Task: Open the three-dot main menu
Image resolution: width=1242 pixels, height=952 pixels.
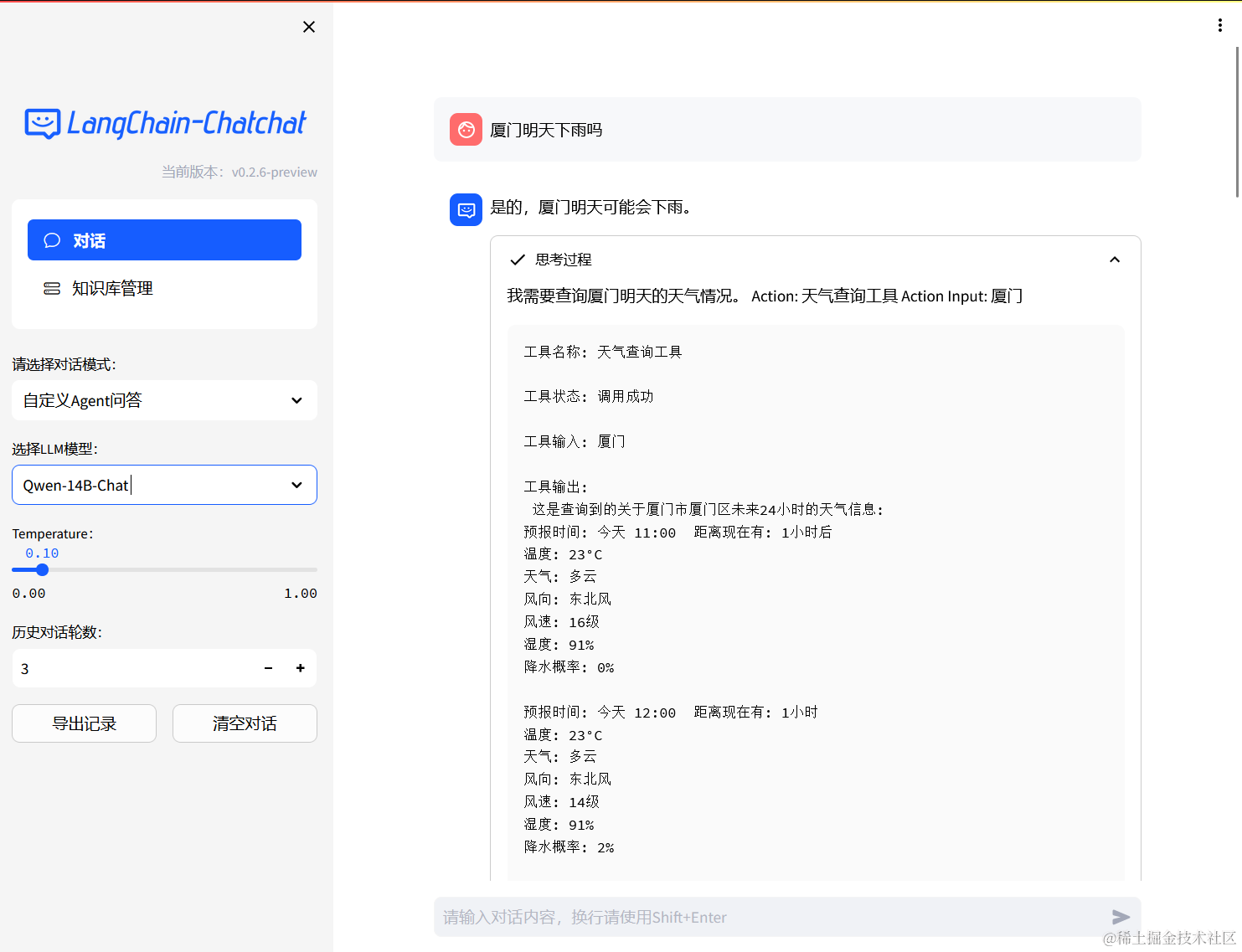Action: [x=1219, y=25]
